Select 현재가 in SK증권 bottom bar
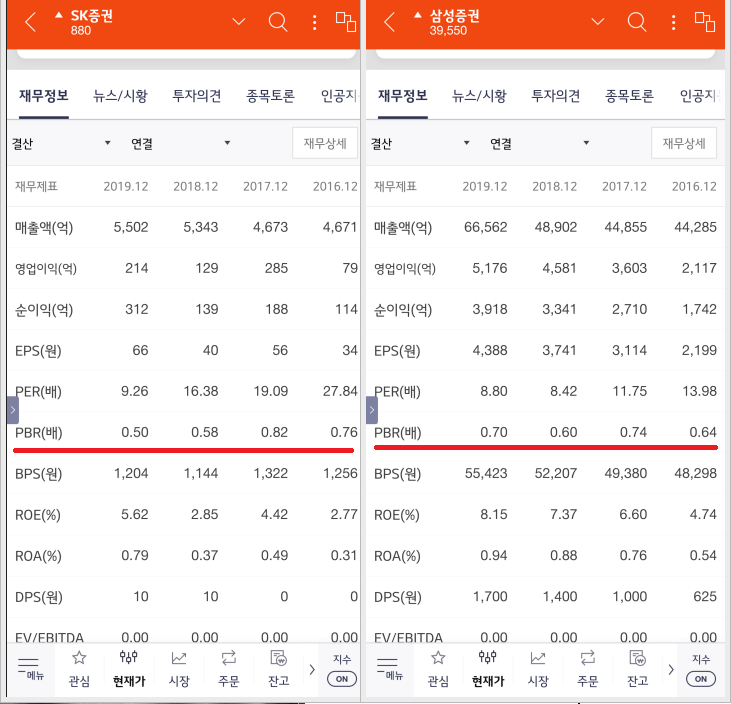 (x=129, y=669)
